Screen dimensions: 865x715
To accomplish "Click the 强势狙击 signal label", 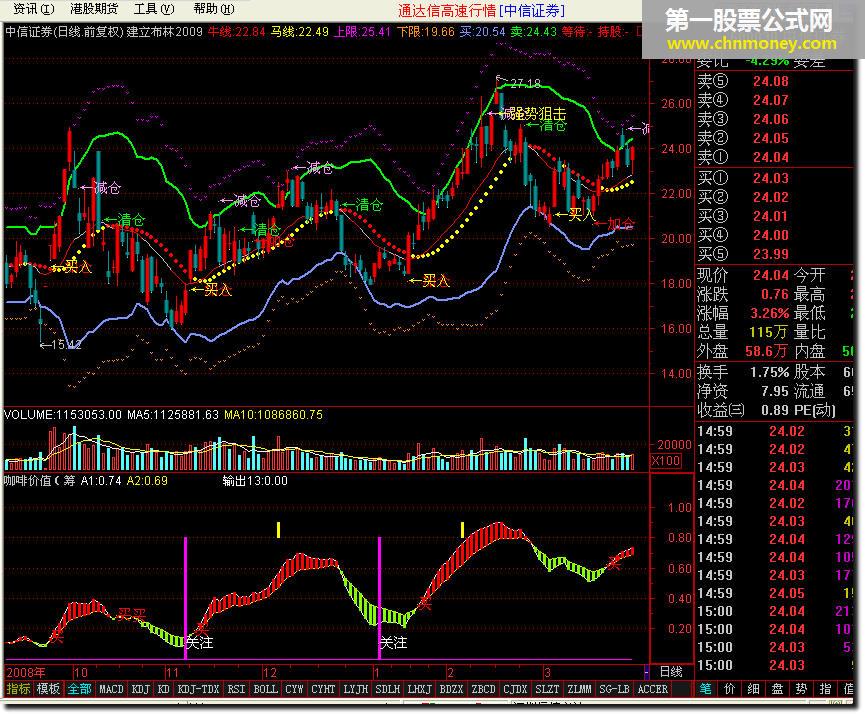I will pyautogui.click(x=537, y=114).
